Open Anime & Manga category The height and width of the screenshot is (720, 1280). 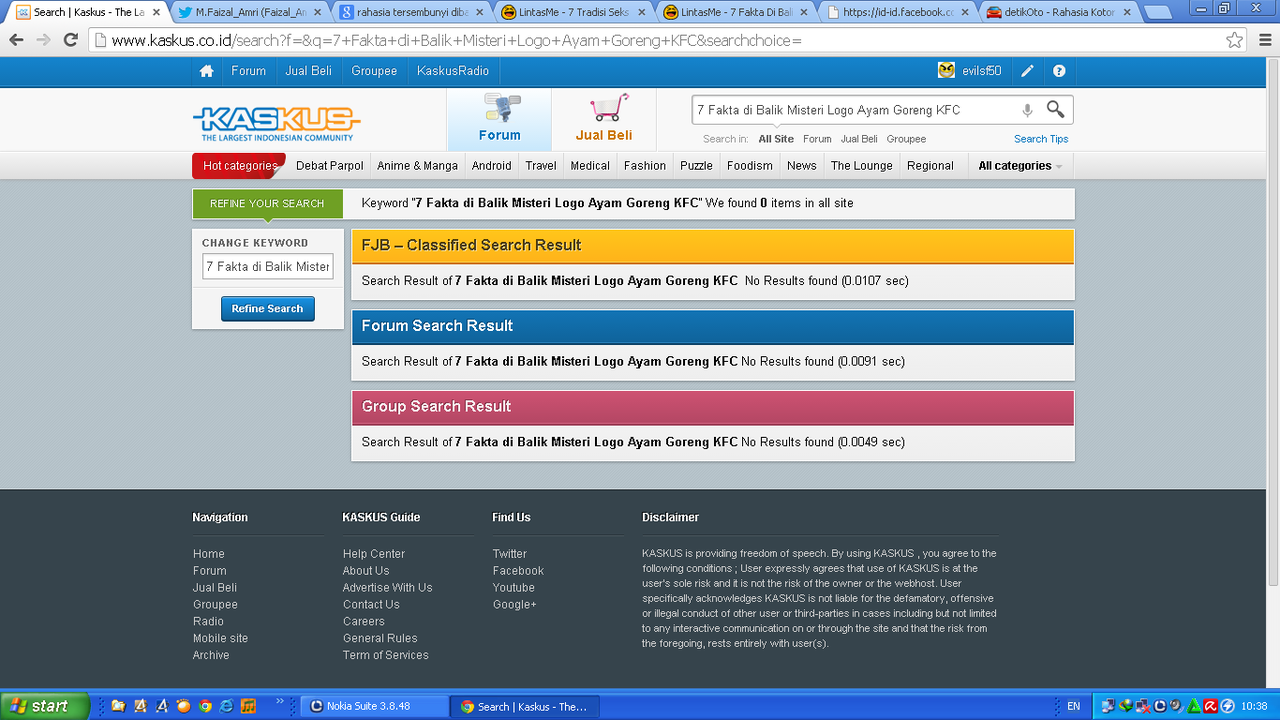pos(417,166)
